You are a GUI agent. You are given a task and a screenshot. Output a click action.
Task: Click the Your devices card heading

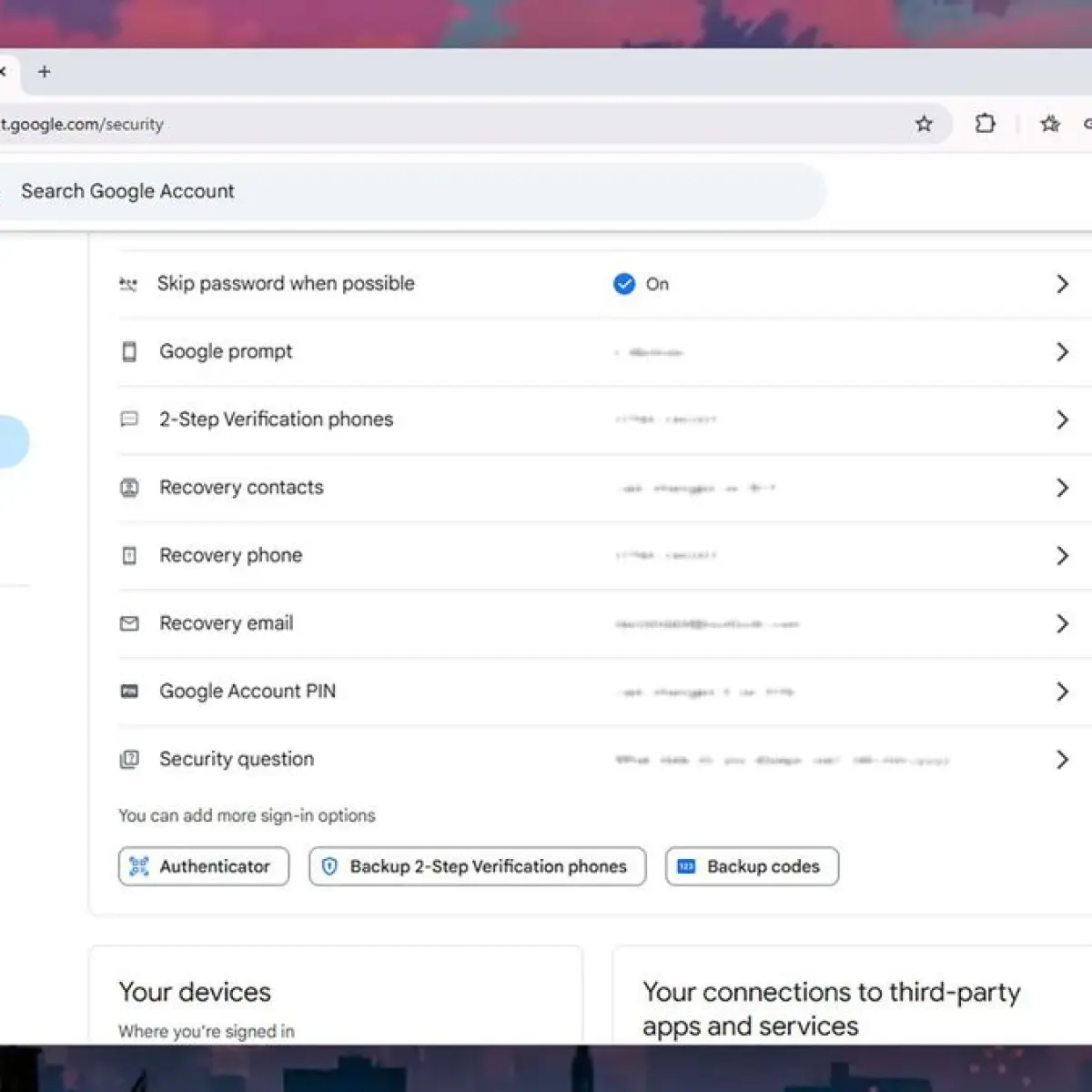195,992
